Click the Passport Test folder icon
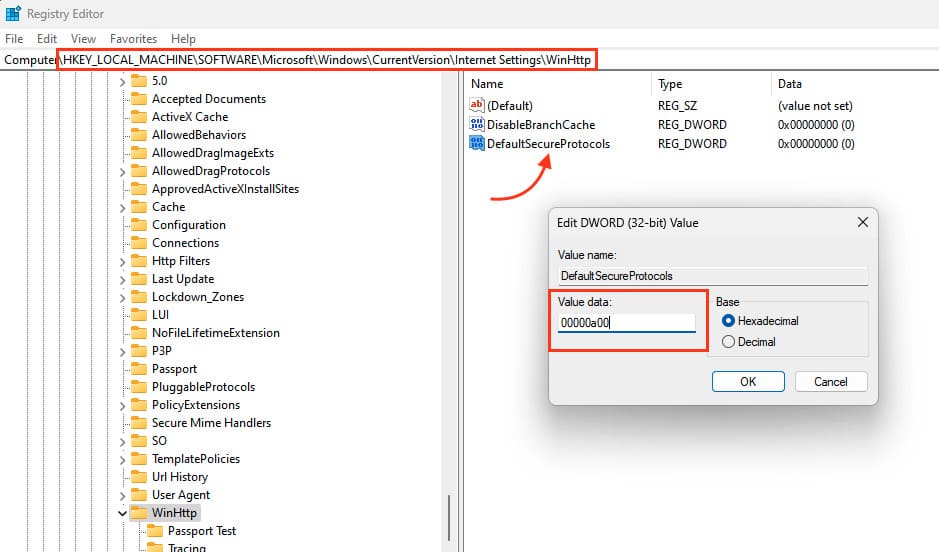The image size is (939, 552). [155, 531]
